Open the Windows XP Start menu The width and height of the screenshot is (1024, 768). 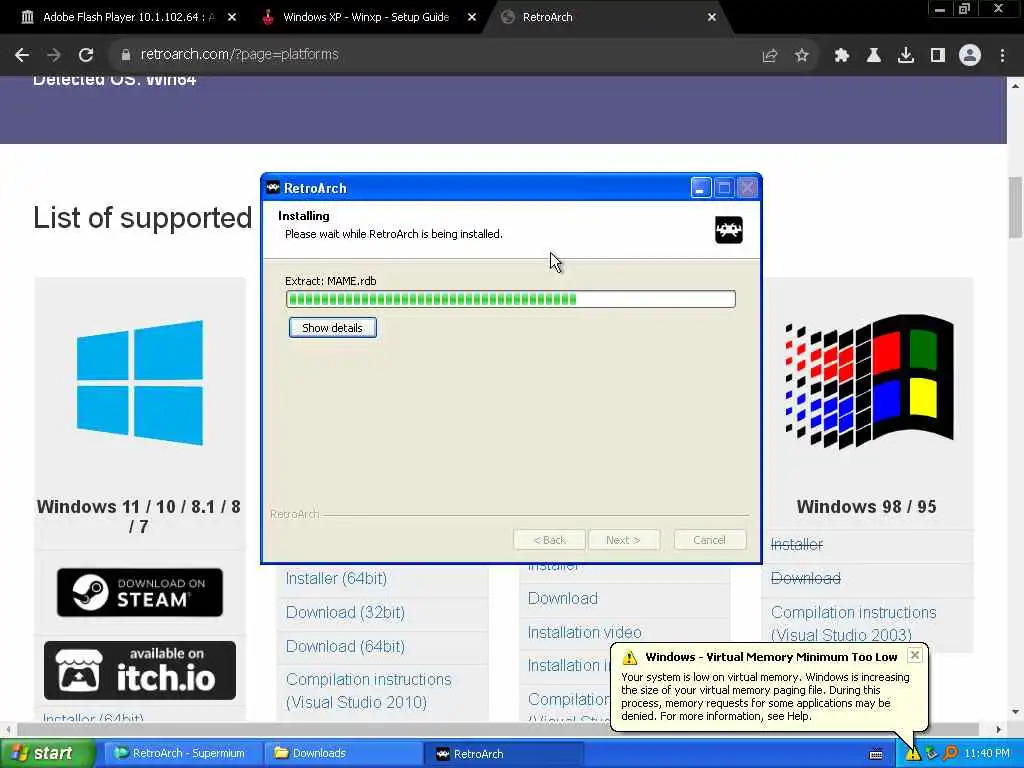click(x=47, y=753)
